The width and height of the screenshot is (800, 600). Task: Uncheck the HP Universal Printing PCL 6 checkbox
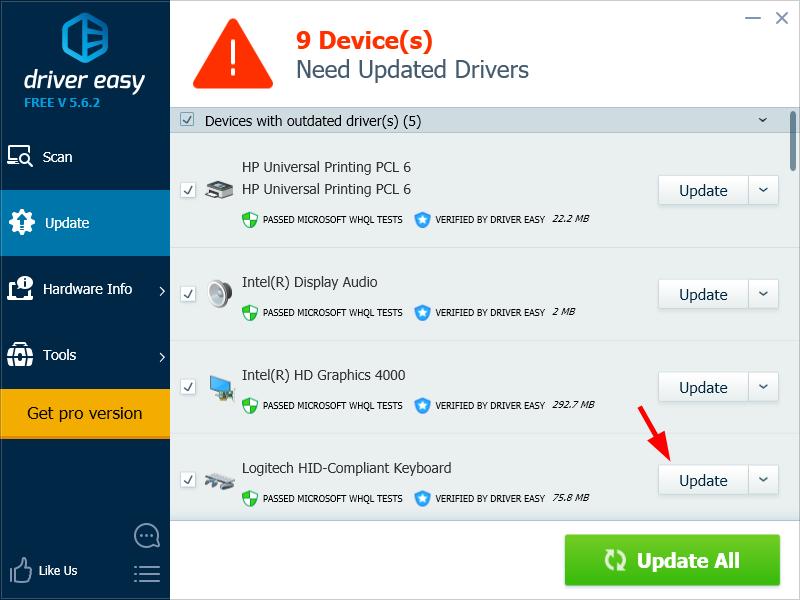[x=188, y=190]
